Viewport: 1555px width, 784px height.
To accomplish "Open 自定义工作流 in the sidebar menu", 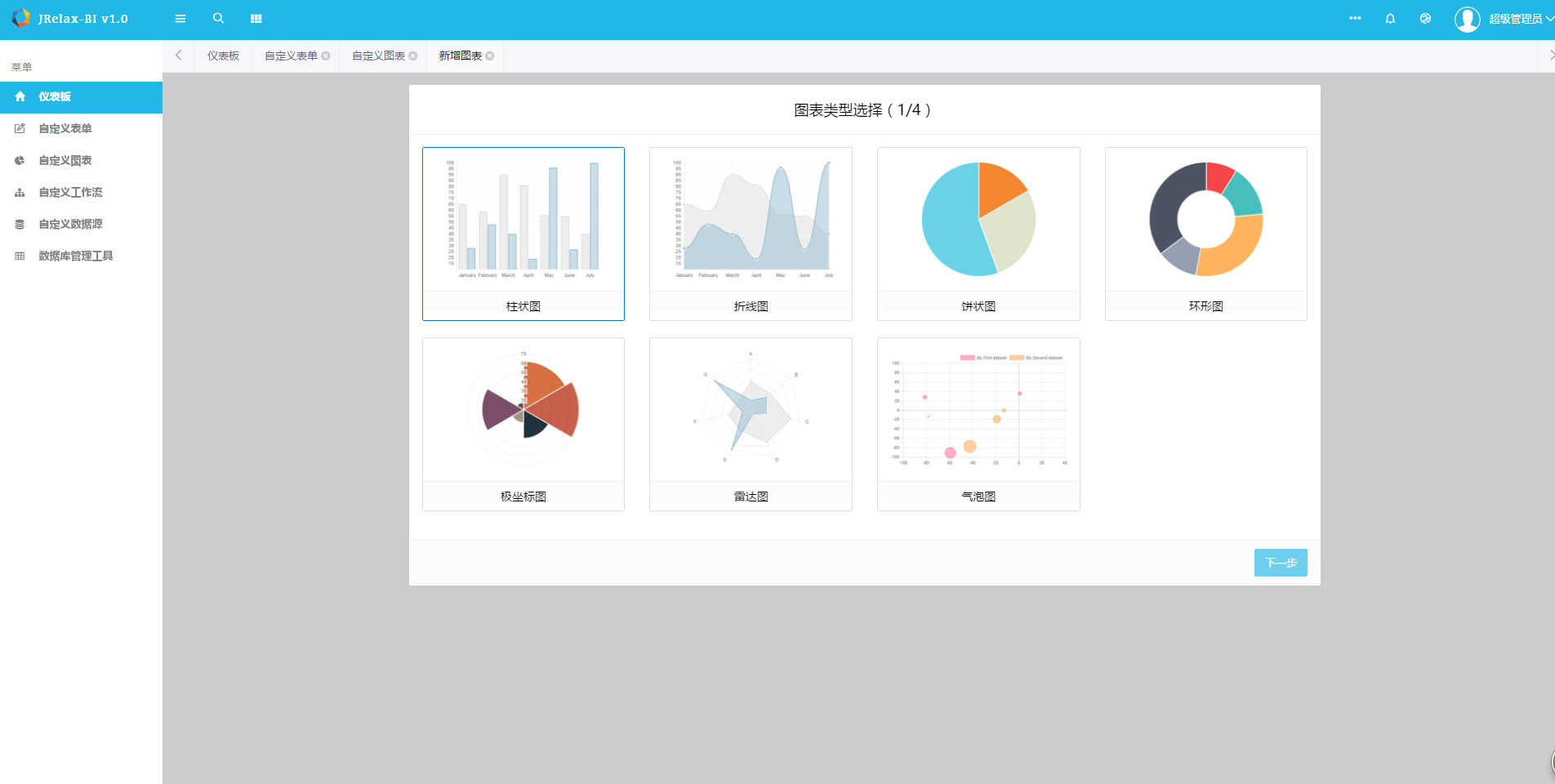I will tap(81, 193).
